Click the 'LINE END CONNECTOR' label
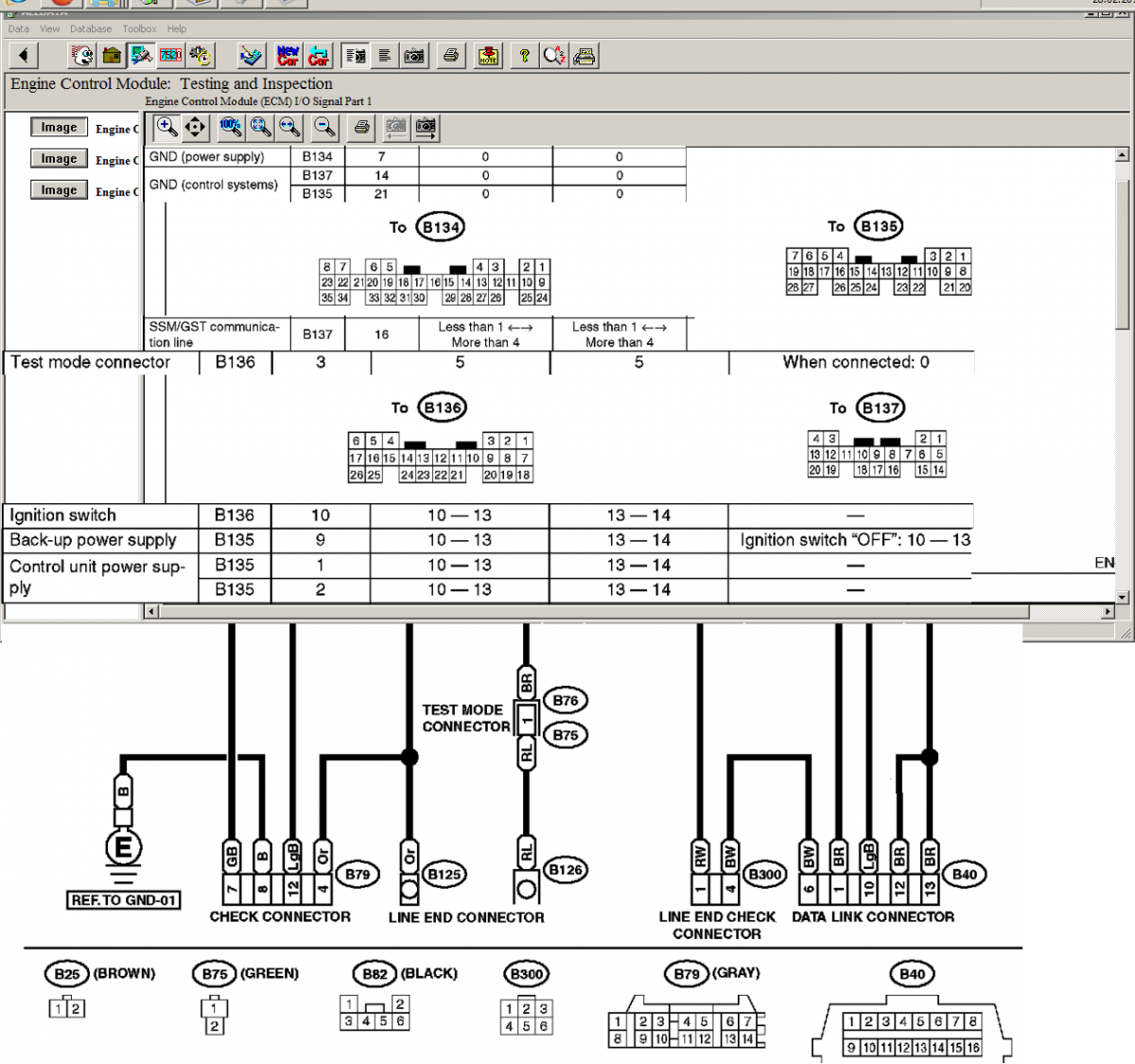Image resolution: width=1135 pixels, height=1064 pixels. point(466,917)
